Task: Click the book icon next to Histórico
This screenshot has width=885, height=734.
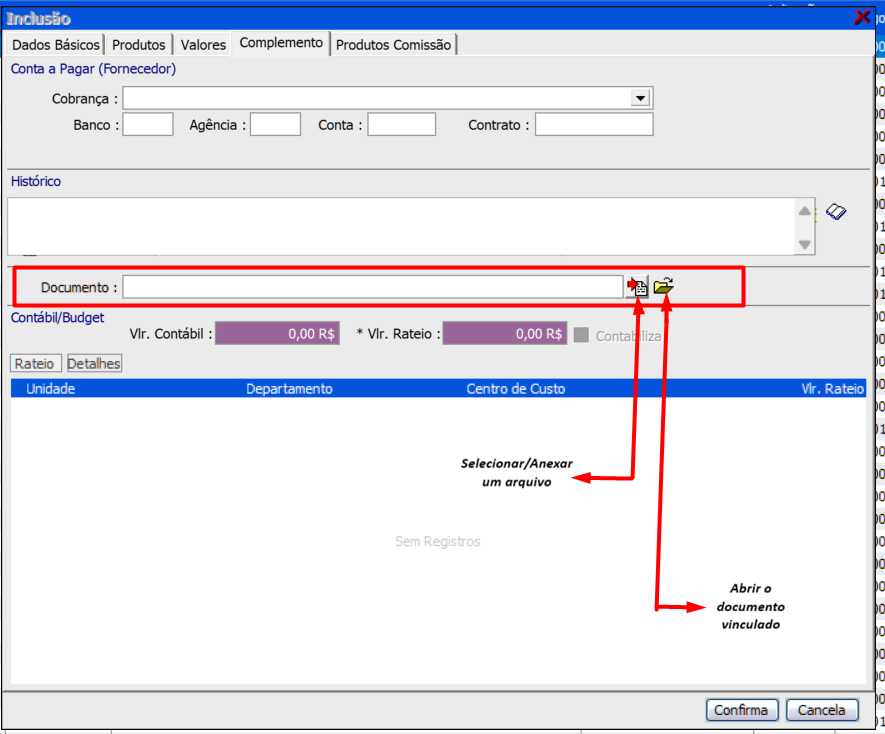Action: point(836,212)
